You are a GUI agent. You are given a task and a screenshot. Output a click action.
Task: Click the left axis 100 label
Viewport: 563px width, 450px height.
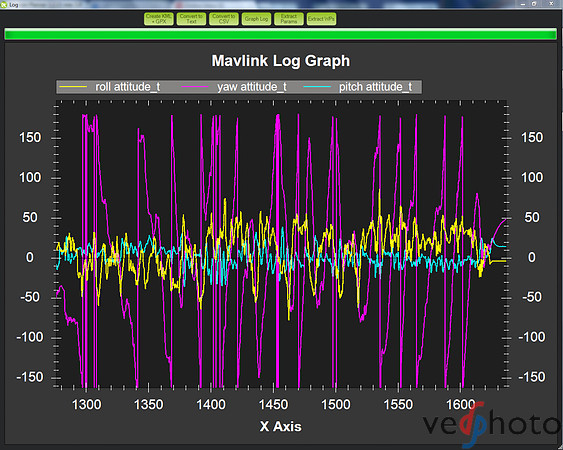(x=30, y=177)
